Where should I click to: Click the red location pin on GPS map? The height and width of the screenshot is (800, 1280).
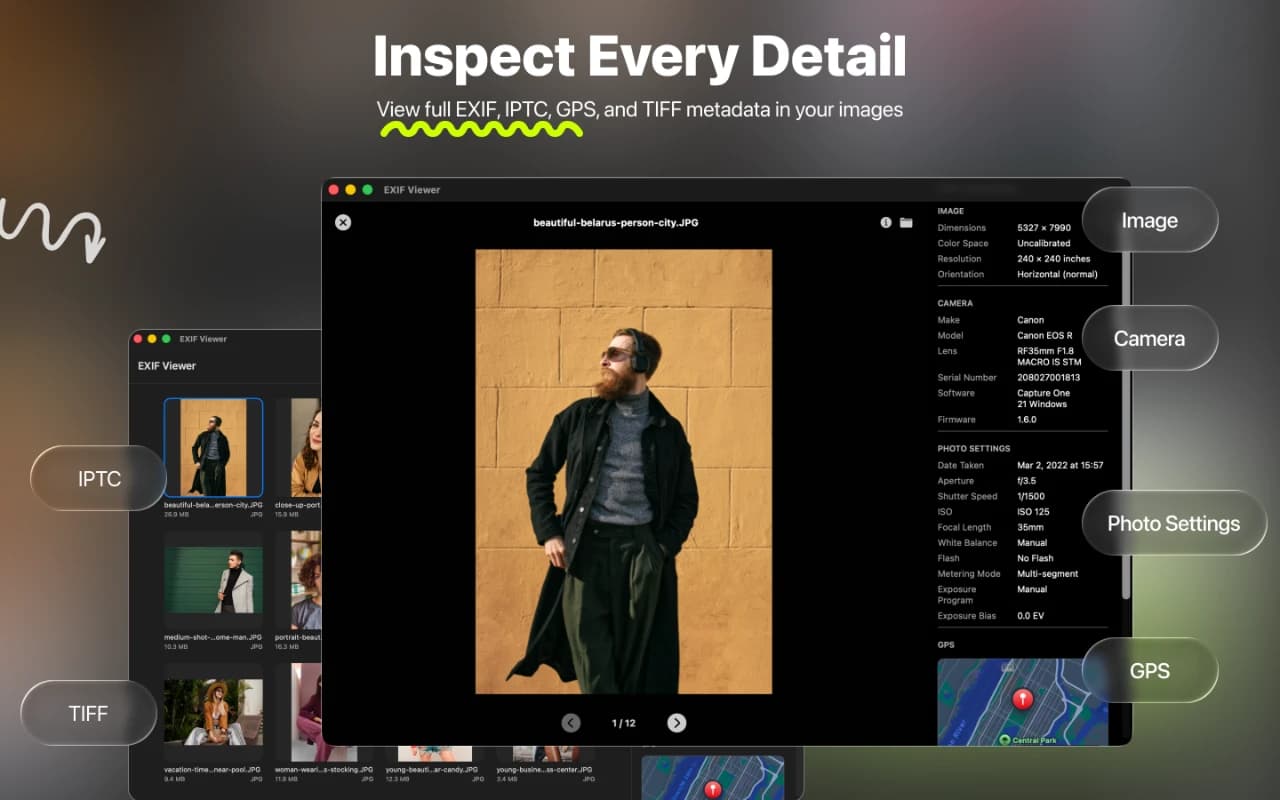(x=1023, y=700)
